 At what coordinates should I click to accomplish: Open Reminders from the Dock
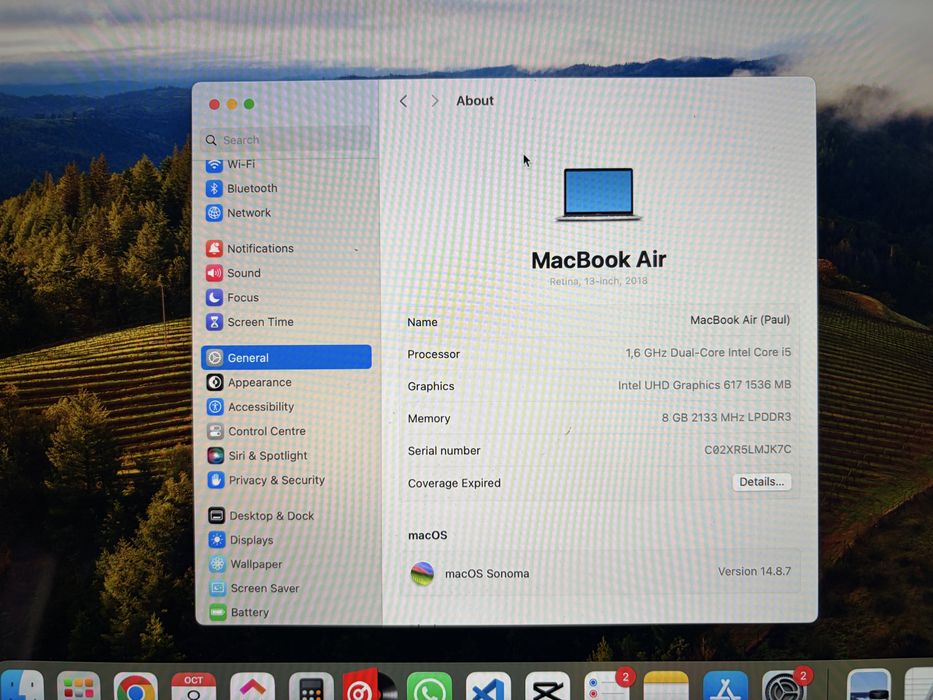click(x=606, y=686)
